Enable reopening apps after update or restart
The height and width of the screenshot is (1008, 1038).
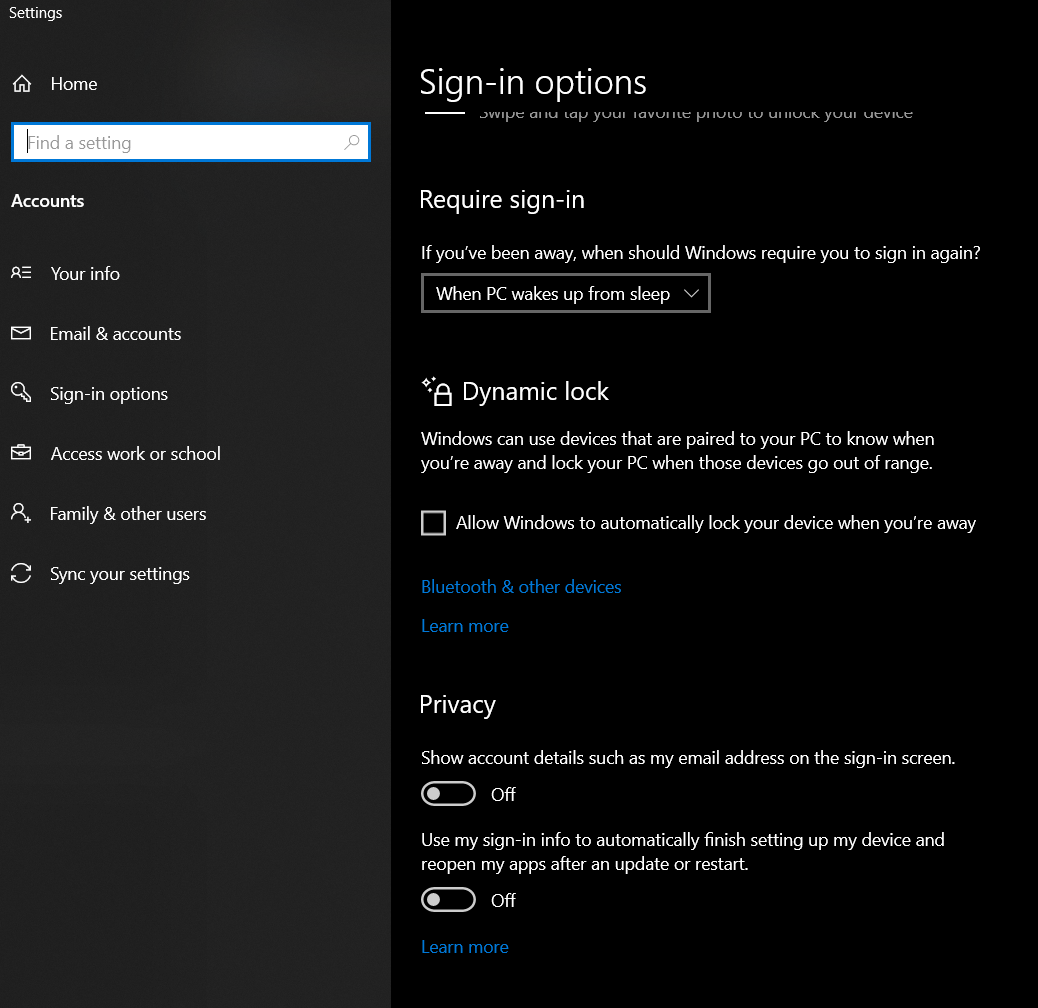pyautogui.click(x=448, y=899)
